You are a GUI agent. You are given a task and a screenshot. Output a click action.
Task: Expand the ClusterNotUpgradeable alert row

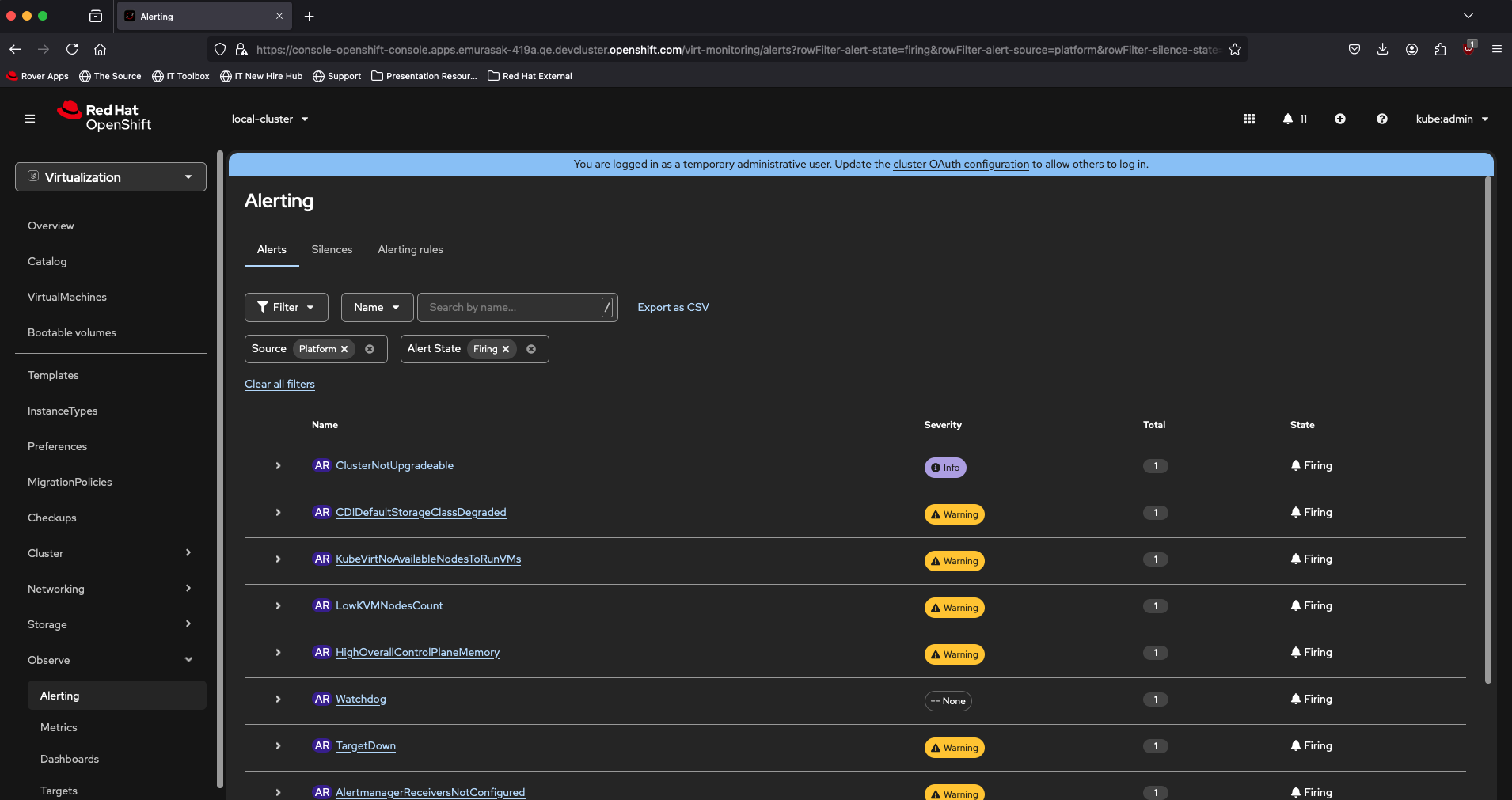(278, 466)
